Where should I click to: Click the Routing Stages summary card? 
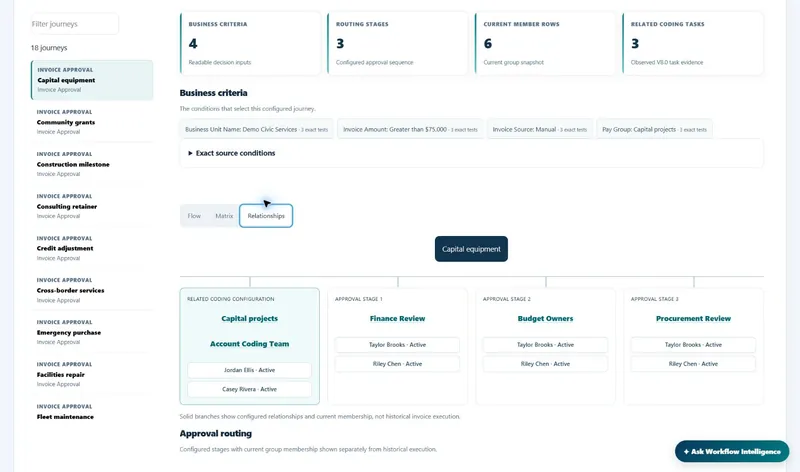coord(397,43)
